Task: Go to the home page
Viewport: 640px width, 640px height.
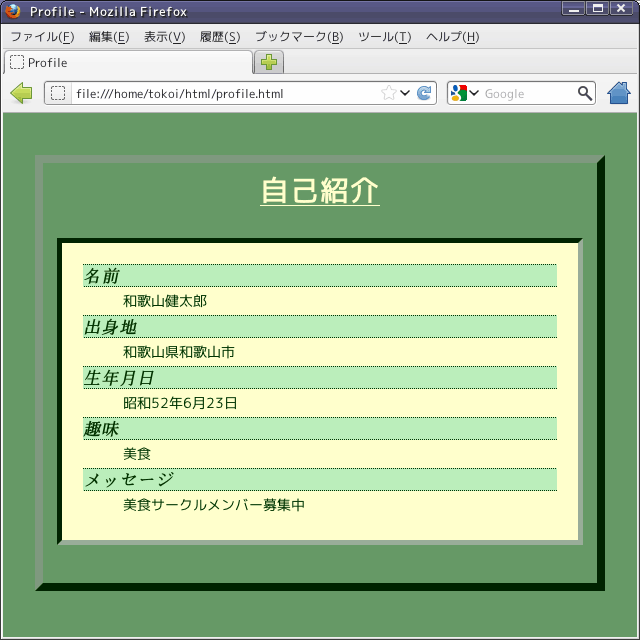Action: click(619, 94)
